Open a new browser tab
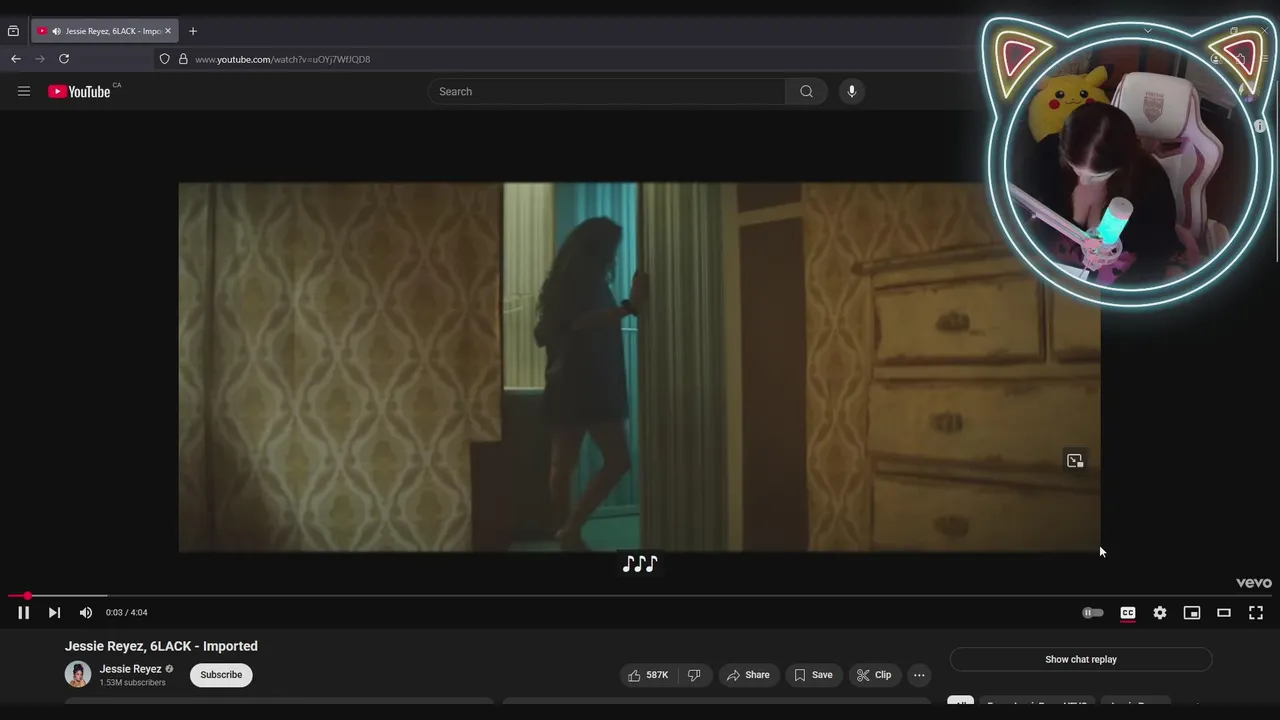The image size is (1280, 720). pos(193,31)
